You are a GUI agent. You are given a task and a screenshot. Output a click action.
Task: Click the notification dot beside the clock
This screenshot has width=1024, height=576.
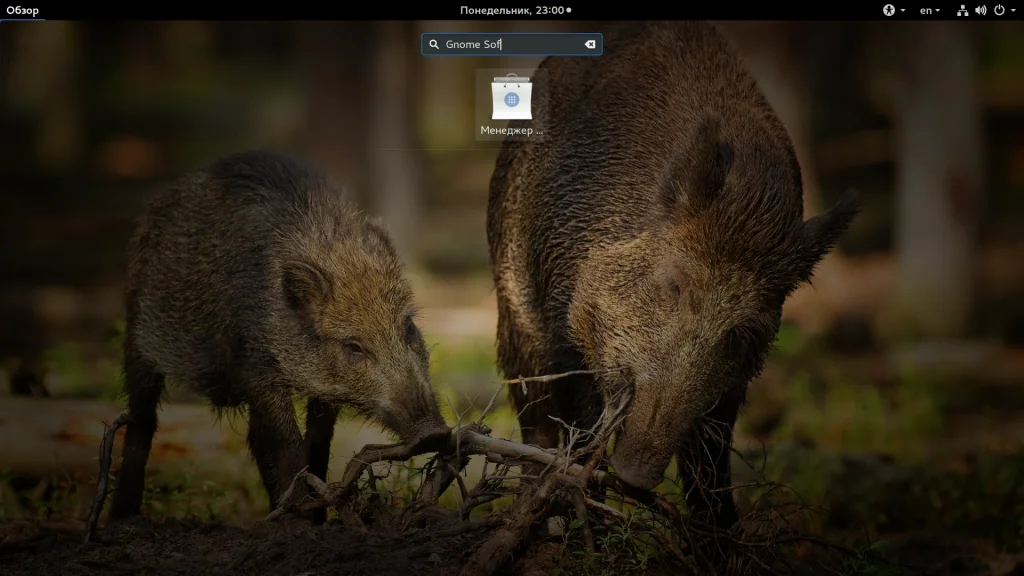569,10
